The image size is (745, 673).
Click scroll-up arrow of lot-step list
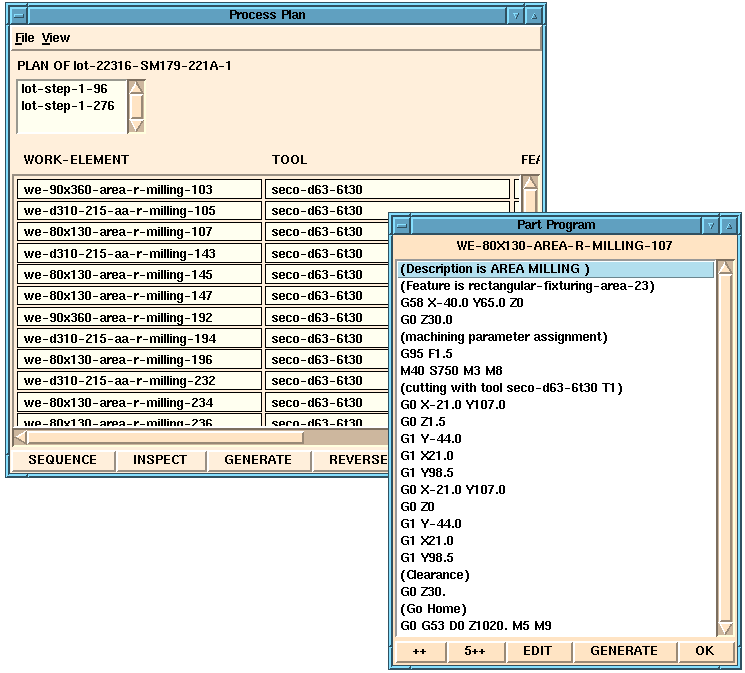point(137,88)
